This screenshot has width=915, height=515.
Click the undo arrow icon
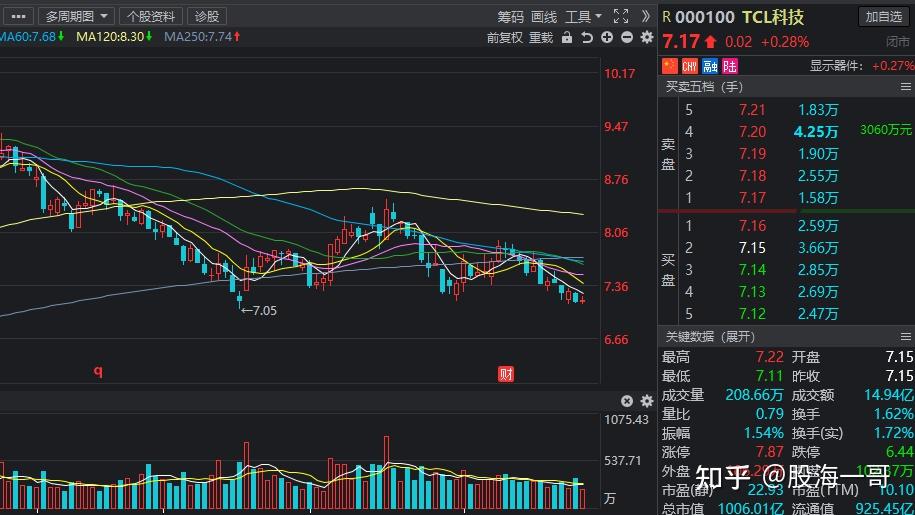587,38
